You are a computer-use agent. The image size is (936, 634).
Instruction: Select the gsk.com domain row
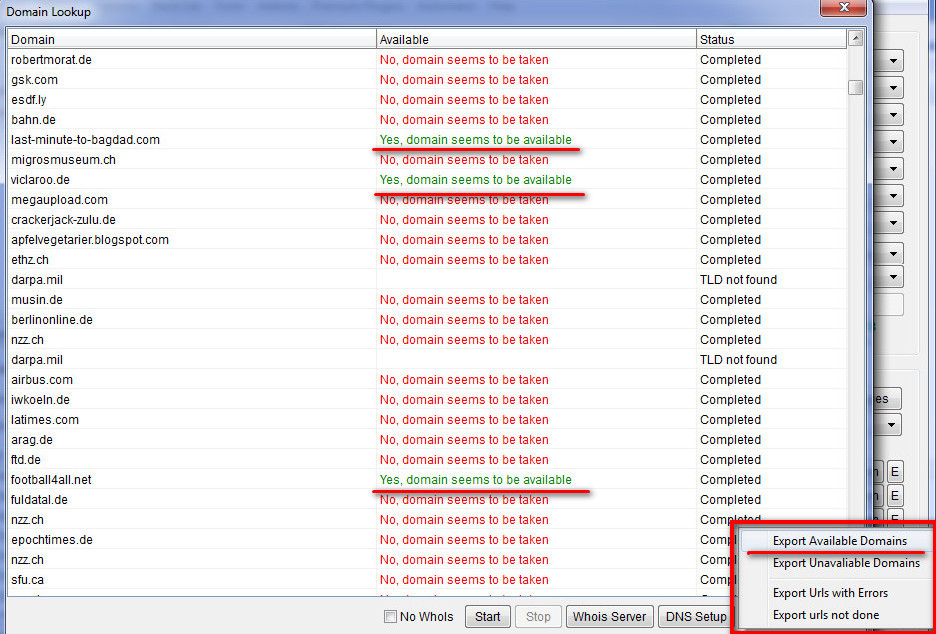click(427, 79)
